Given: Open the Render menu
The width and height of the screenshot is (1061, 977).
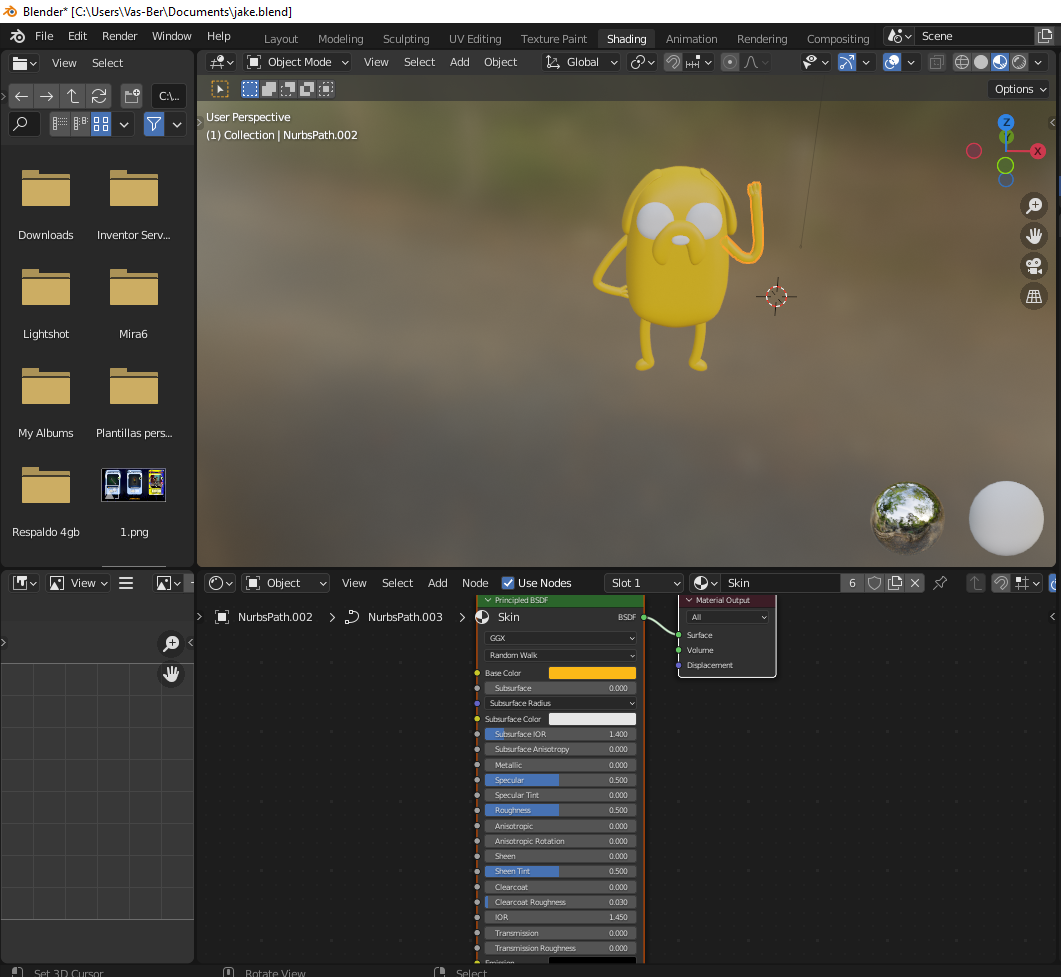Looking at the screenshot, I should click(119, 36).
